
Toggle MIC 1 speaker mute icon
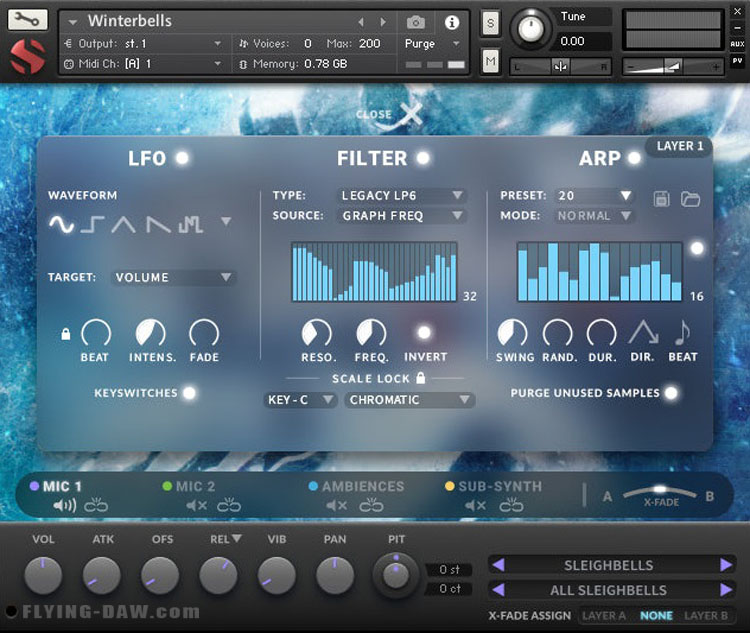point(65,505)
